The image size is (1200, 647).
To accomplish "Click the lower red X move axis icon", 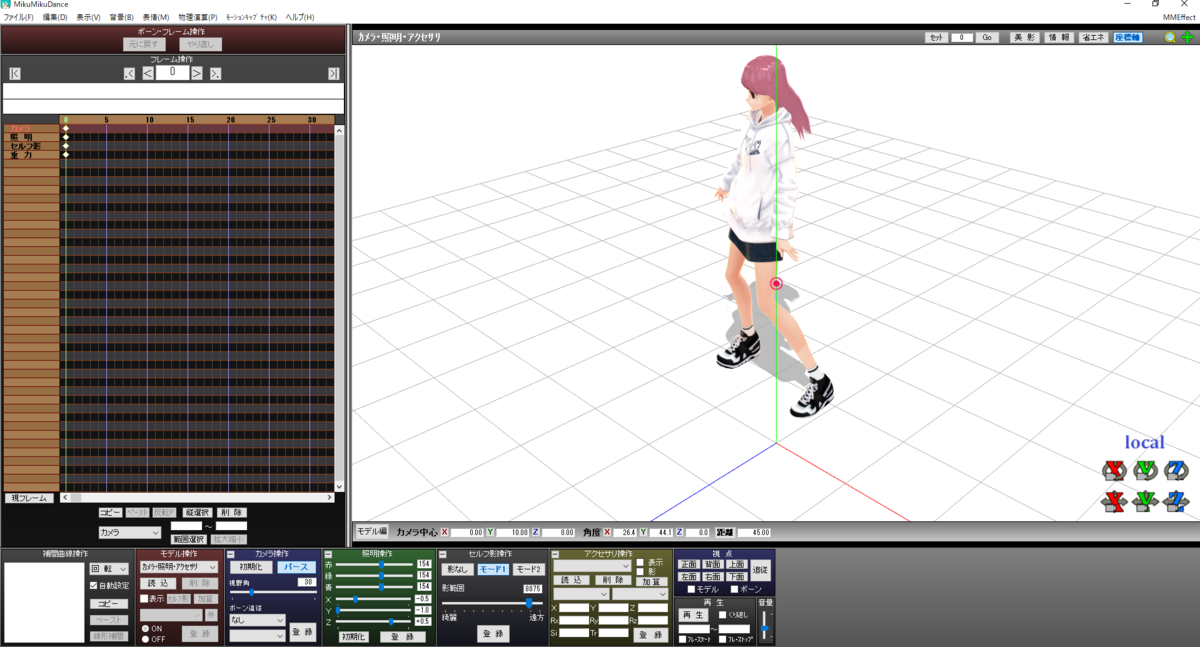I will coord(1114,500).
